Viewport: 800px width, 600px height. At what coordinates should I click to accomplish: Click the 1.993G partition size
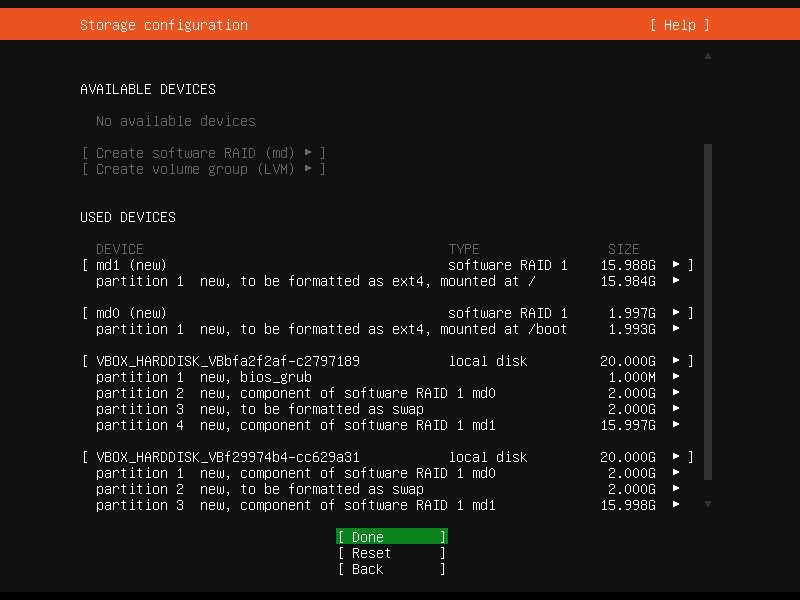[x=632, y=329]
